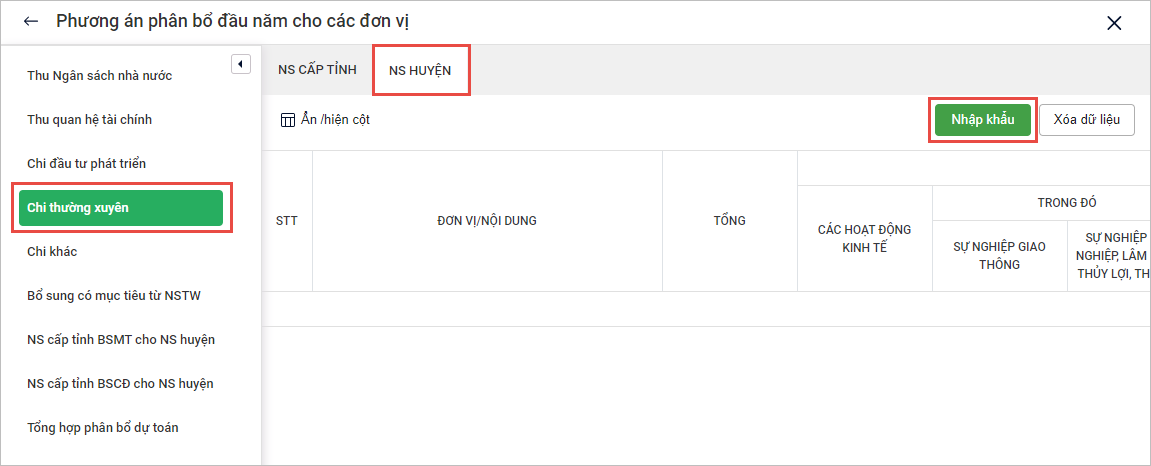Select NS cấp tỉnh BSCĐ cho NS huyện
This screenshot has height=466, width=1151.
(120, 384)
